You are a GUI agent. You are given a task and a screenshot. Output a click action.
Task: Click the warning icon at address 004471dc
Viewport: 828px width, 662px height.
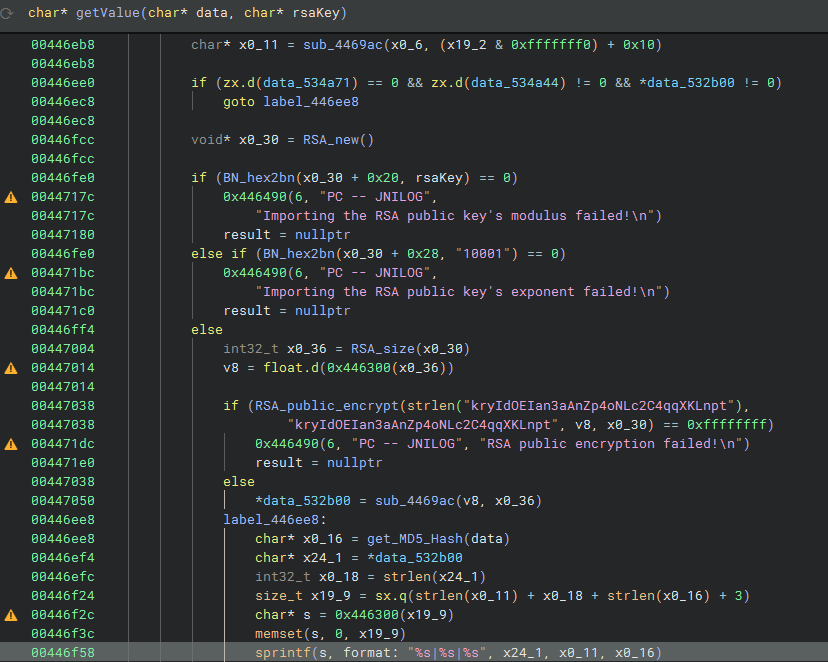(12, 444)
